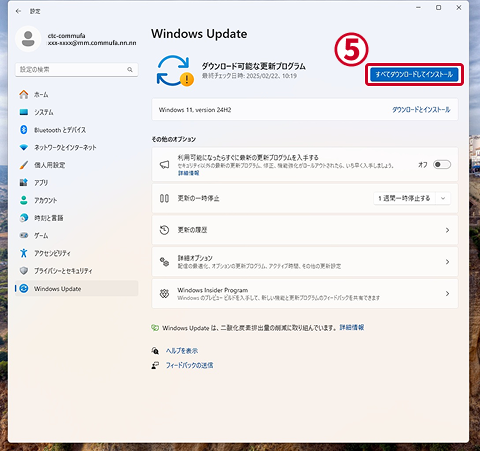
Task: Click ダウンロードとインストール for version 24H2
Action: click(x=421, y=110)
